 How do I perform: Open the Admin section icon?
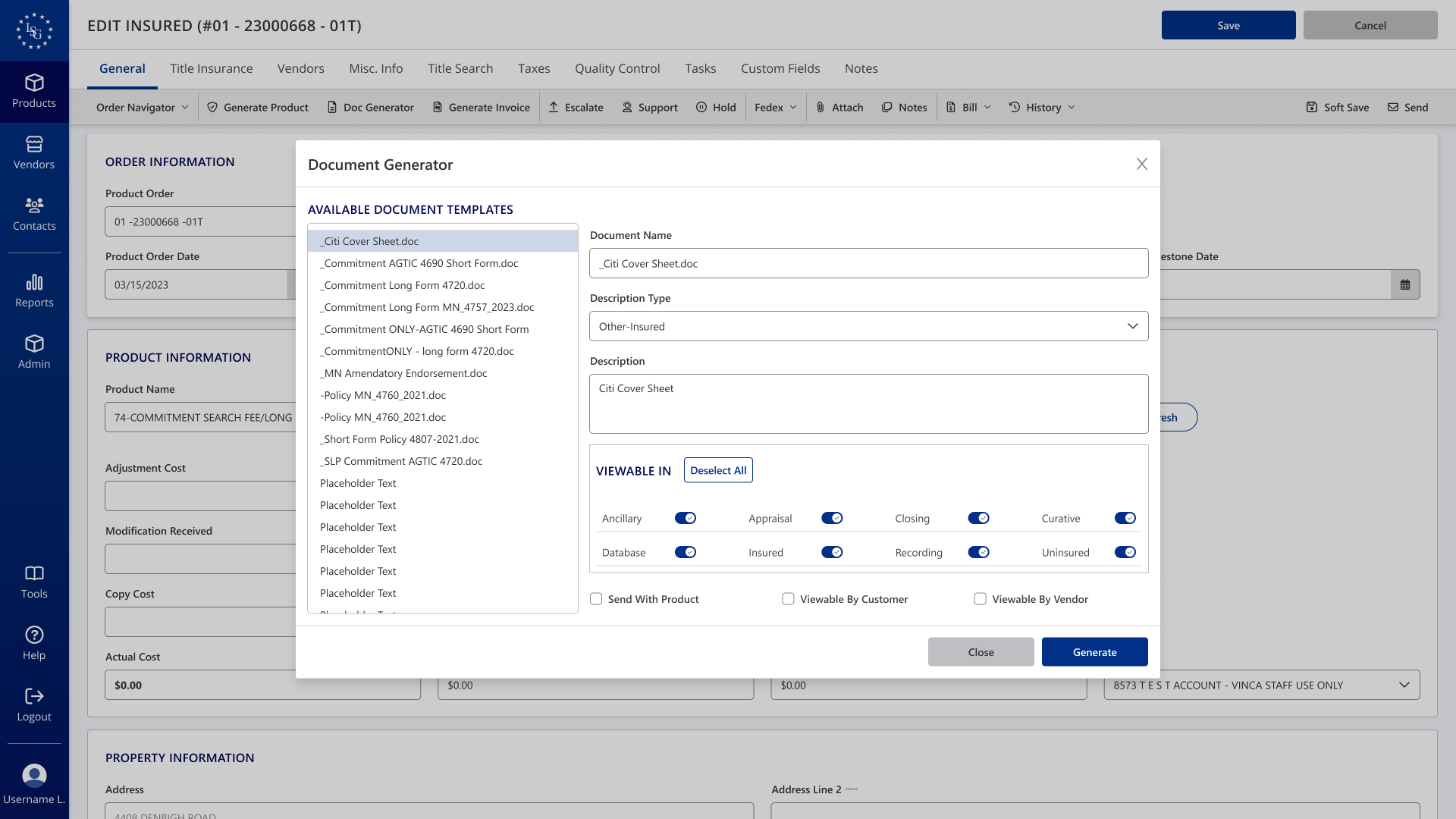point(34,344)
